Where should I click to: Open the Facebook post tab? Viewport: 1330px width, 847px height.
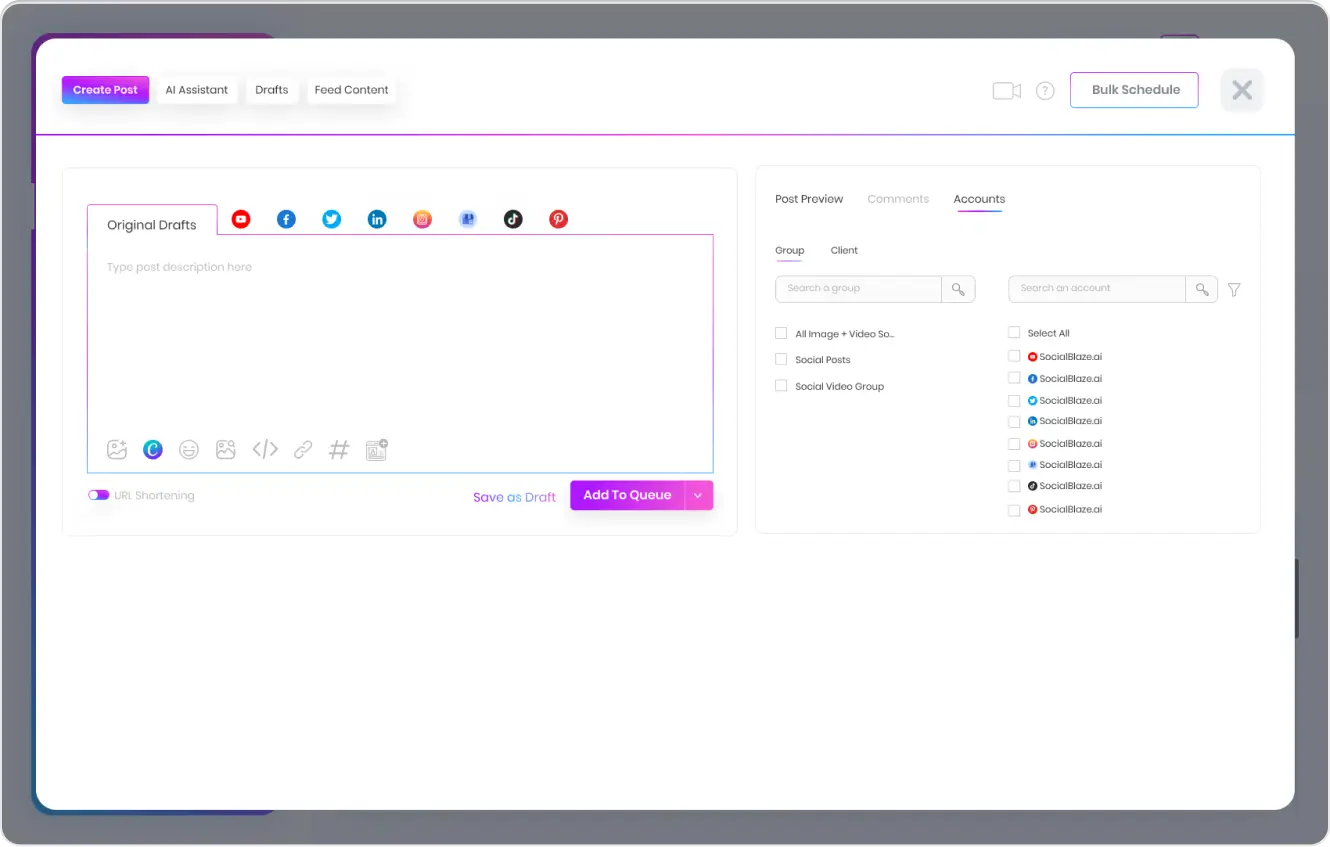click(x=286, y=219)
